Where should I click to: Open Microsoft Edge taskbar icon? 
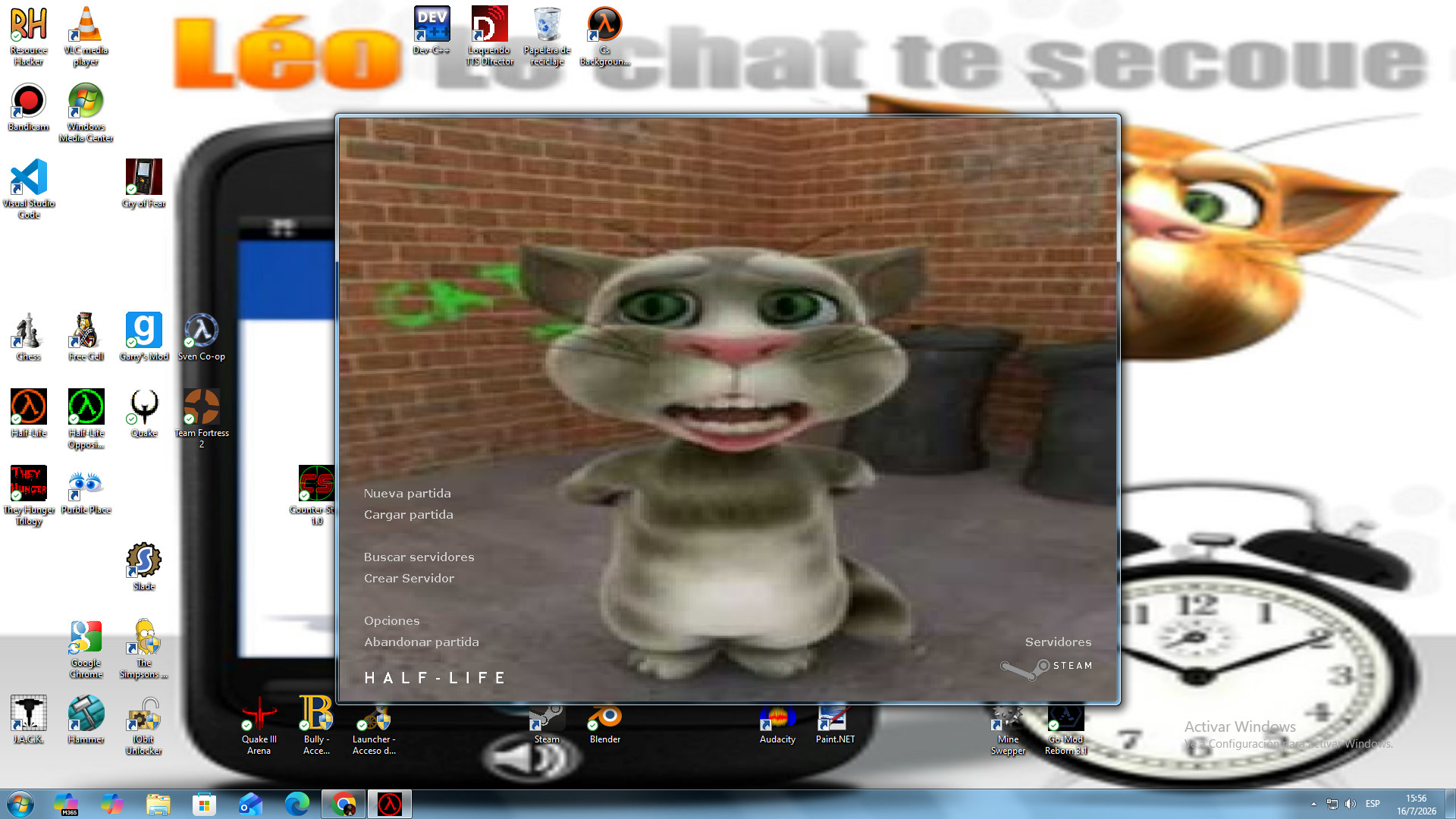pyautogui.click(x=297, y=804)
